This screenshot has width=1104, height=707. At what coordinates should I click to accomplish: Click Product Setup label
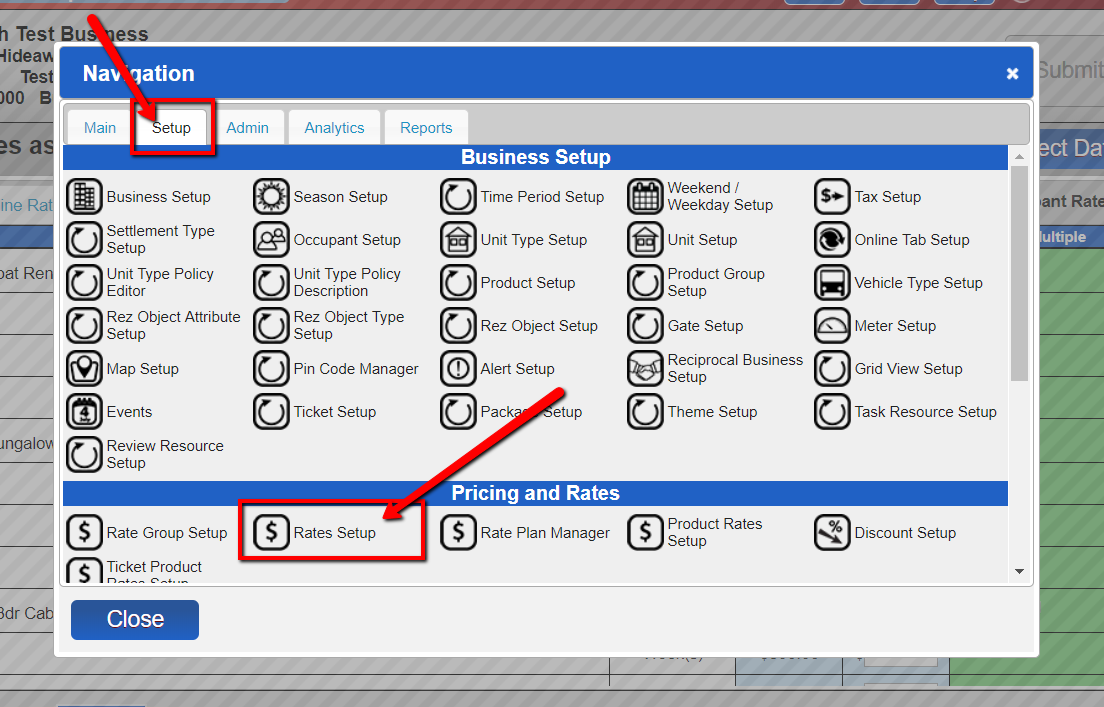528,282
